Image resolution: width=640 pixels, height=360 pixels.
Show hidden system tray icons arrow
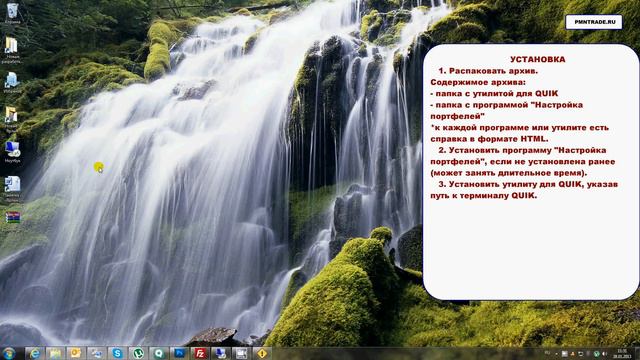[556, 354]
